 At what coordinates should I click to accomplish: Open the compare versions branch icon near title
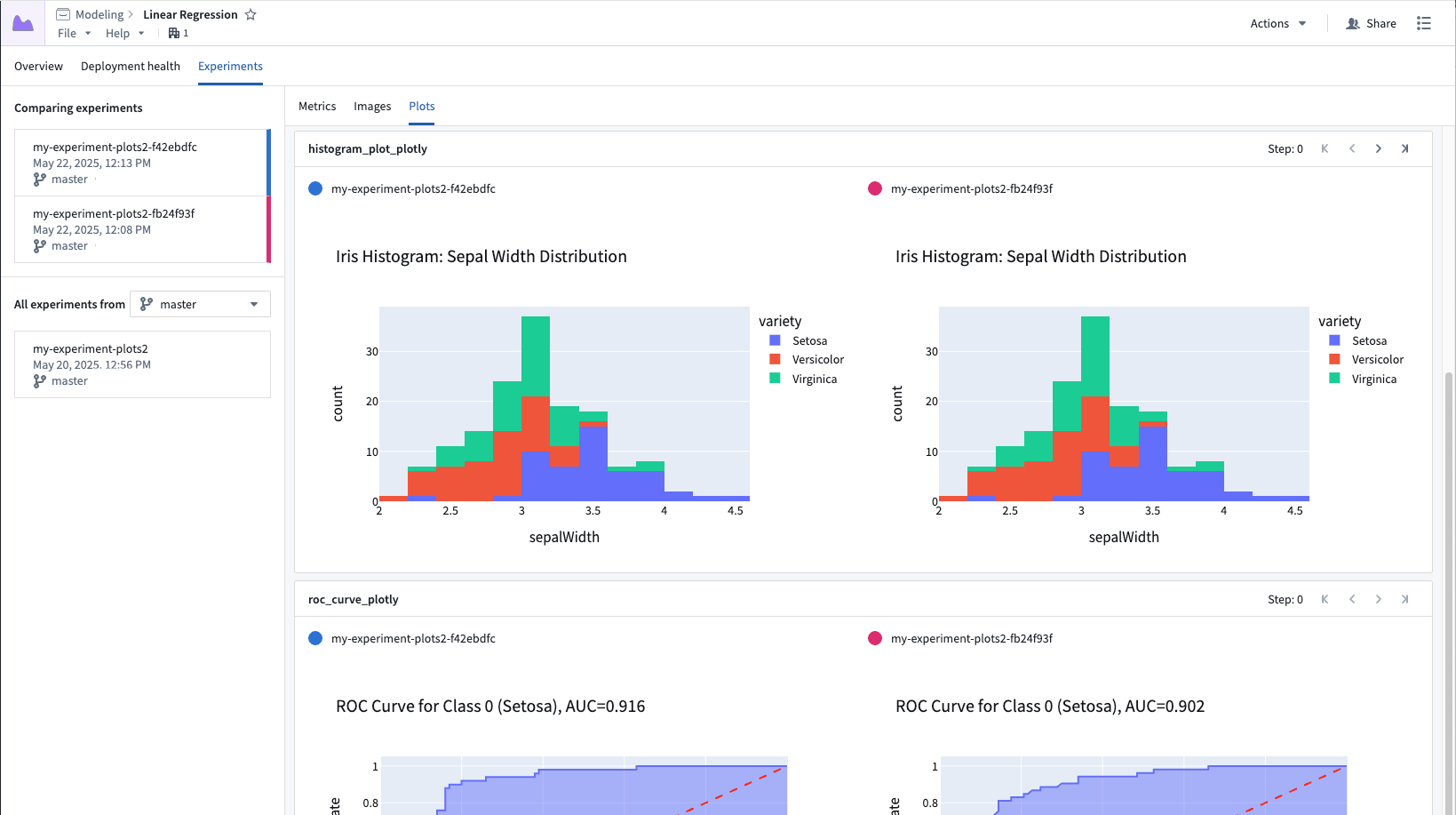point(173,33)
